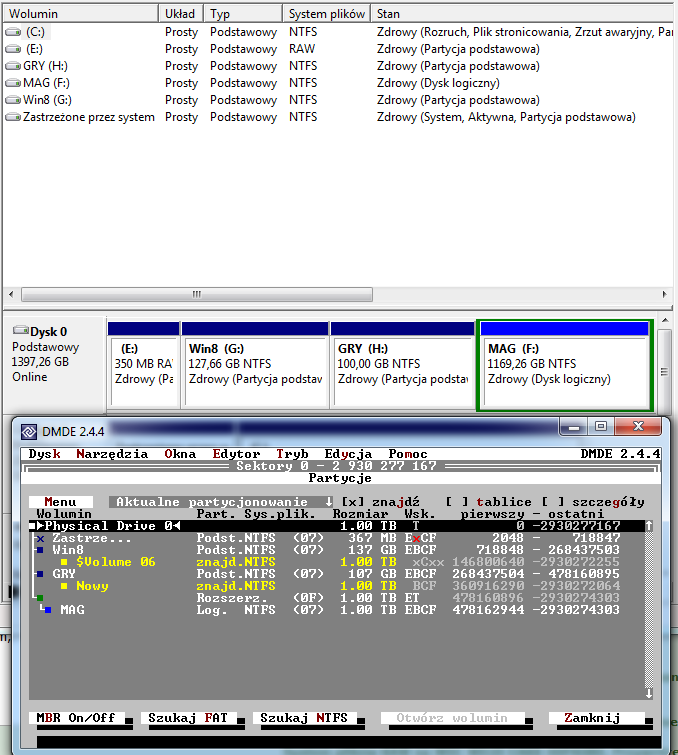Open the Narzędzia menu
Image resolution: width=678 pixels, height=755 pixels.
112,454
